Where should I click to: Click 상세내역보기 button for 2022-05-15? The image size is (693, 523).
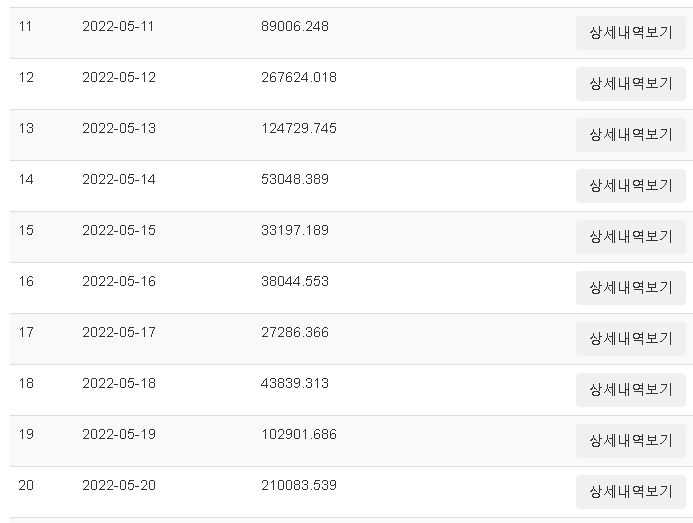[631, 237]
